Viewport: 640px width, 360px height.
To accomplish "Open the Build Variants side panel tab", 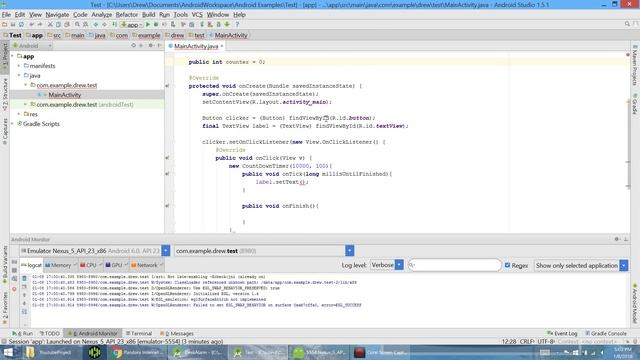I will [x=5, y=264].
